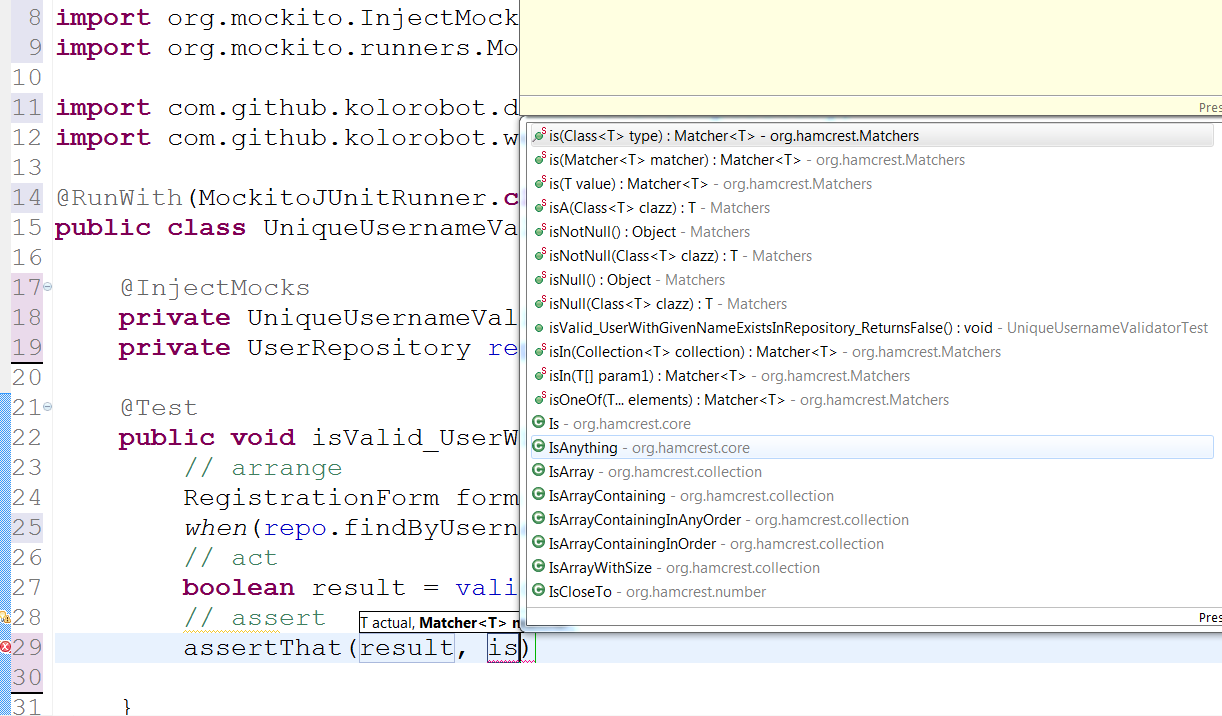Screen dimensions: 1222x716
Task: Click the class icon next to IsArrayWithSize
Action: click(x=537, y=567)
